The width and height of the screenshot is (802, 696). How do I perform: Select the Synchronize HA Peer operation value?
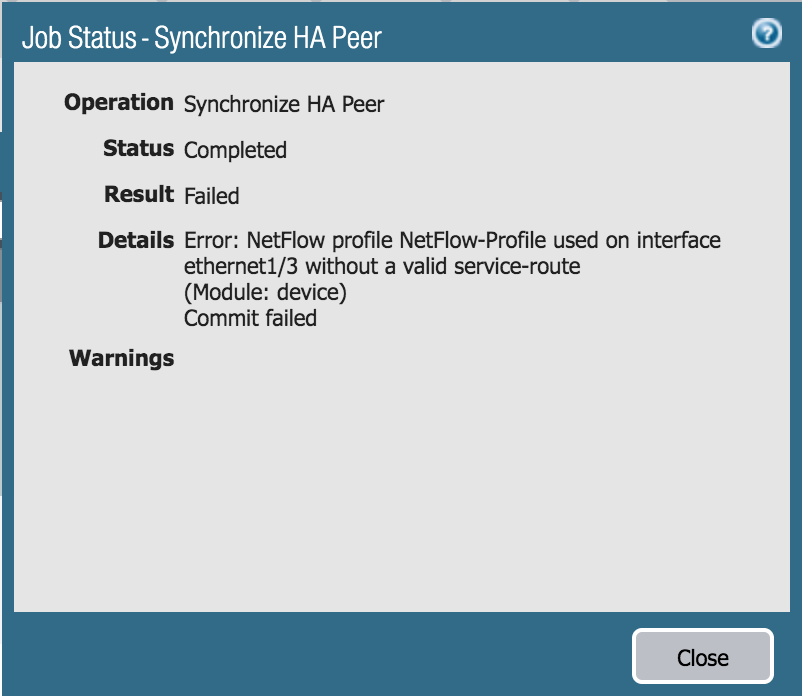[x=284, y=104]
